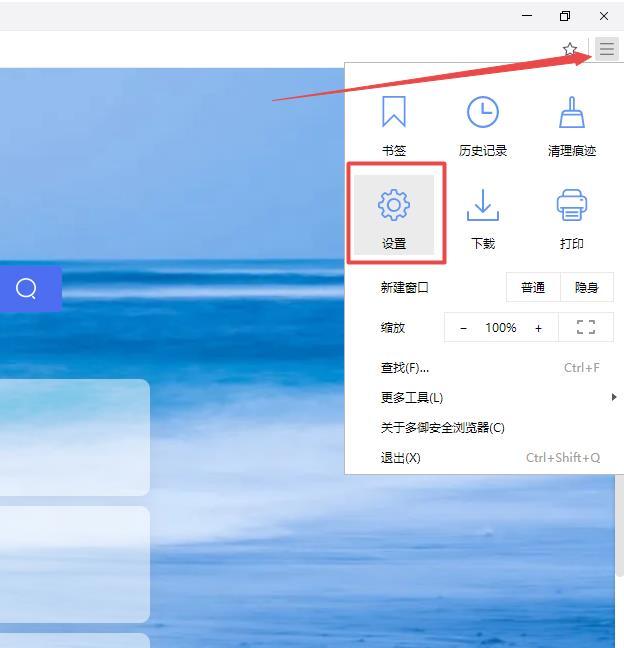This screenshot has width=624, height=648.
Task: Click the second translucent shortcut card
Action: [x=75, y=565]
